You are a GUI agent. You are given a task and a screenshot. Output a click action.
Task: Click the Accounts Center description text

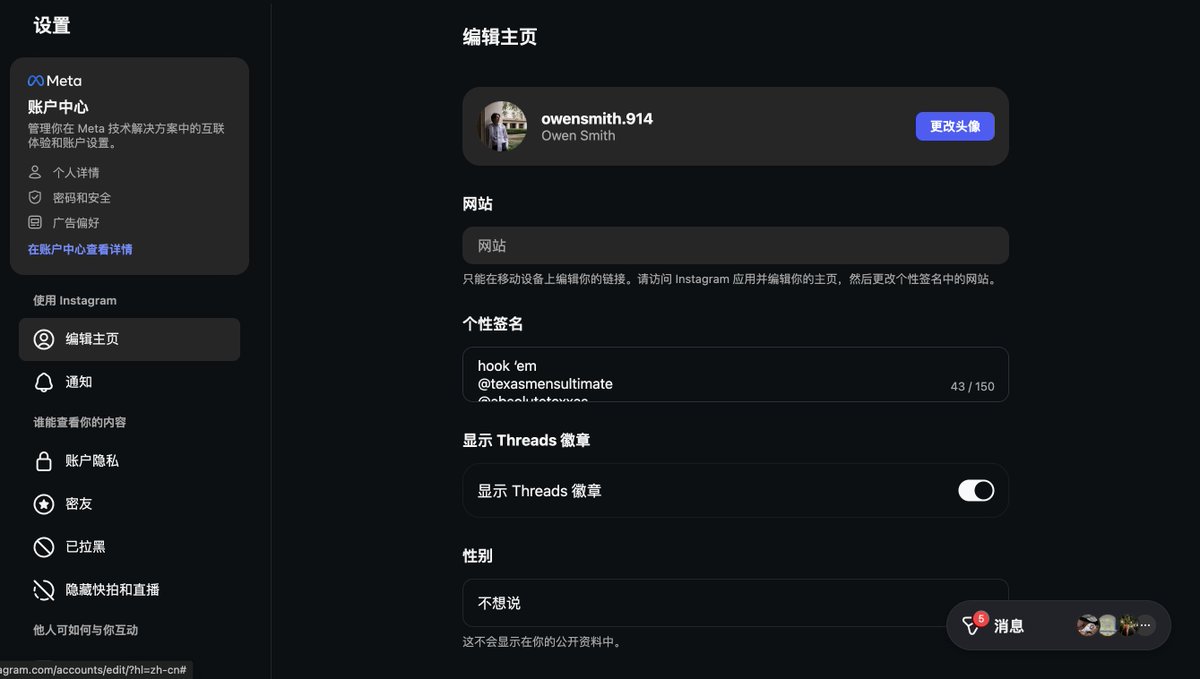click(x=126, y=135)
